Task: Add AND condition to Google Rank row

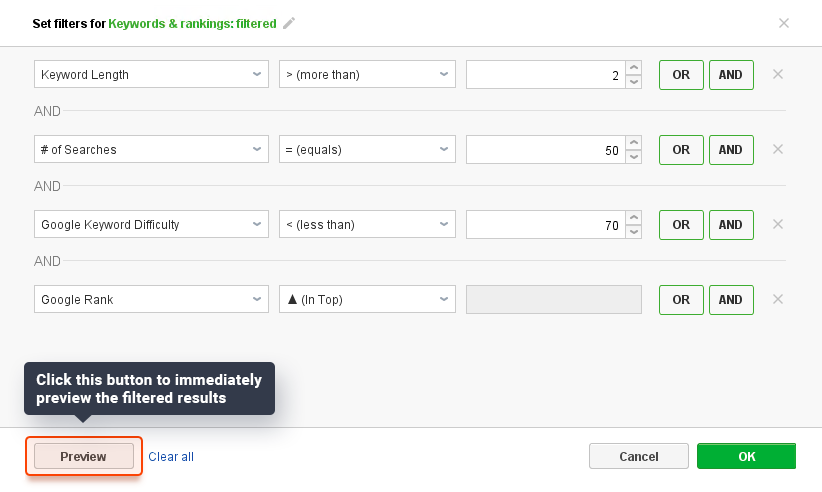Action: click(731, 300)
